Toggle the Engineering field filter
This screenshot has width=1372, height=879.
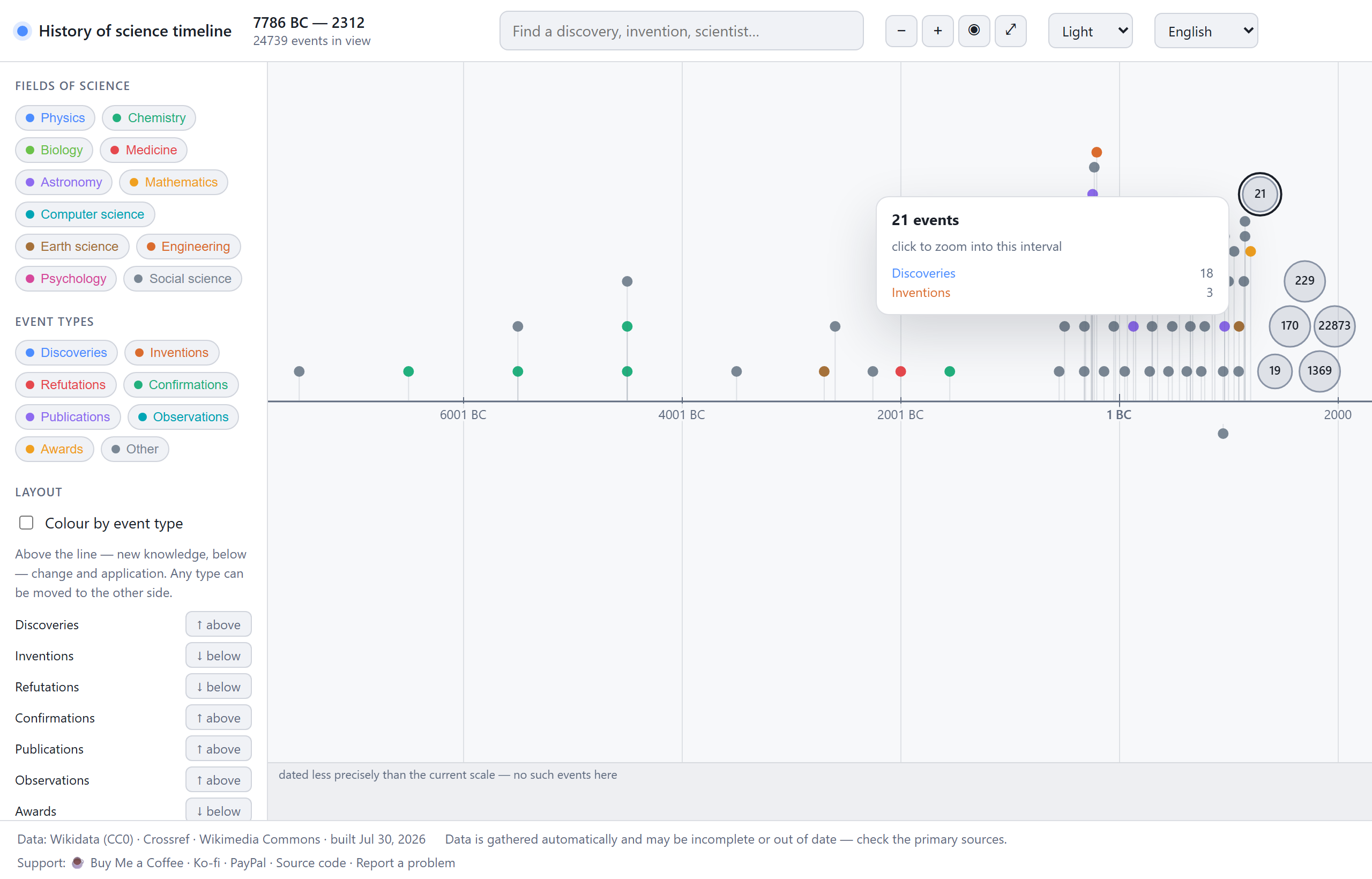coord(188,247)
